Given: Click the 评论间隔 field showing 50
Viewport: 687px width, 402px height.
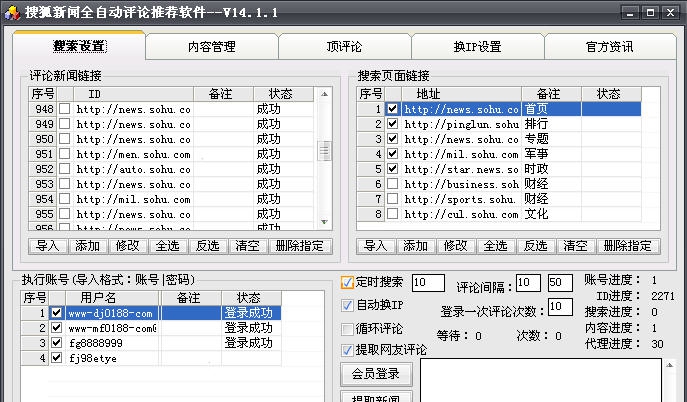Looking at the screenshot, I should pyautogui.click(x=560, y=282).
